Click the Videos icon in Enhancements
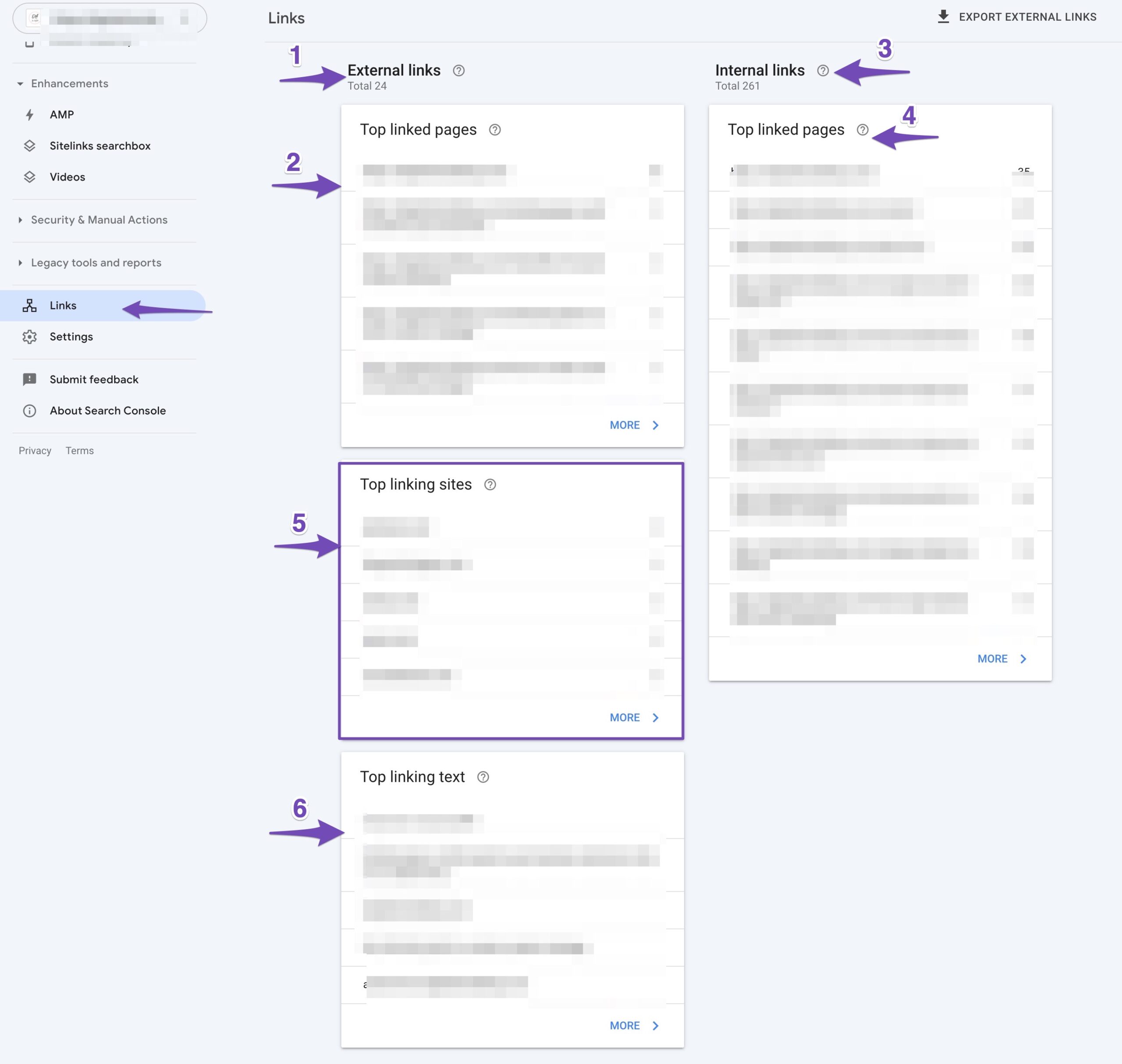The height and width of the screenshot is (1064, 1122). click(30, 176)
